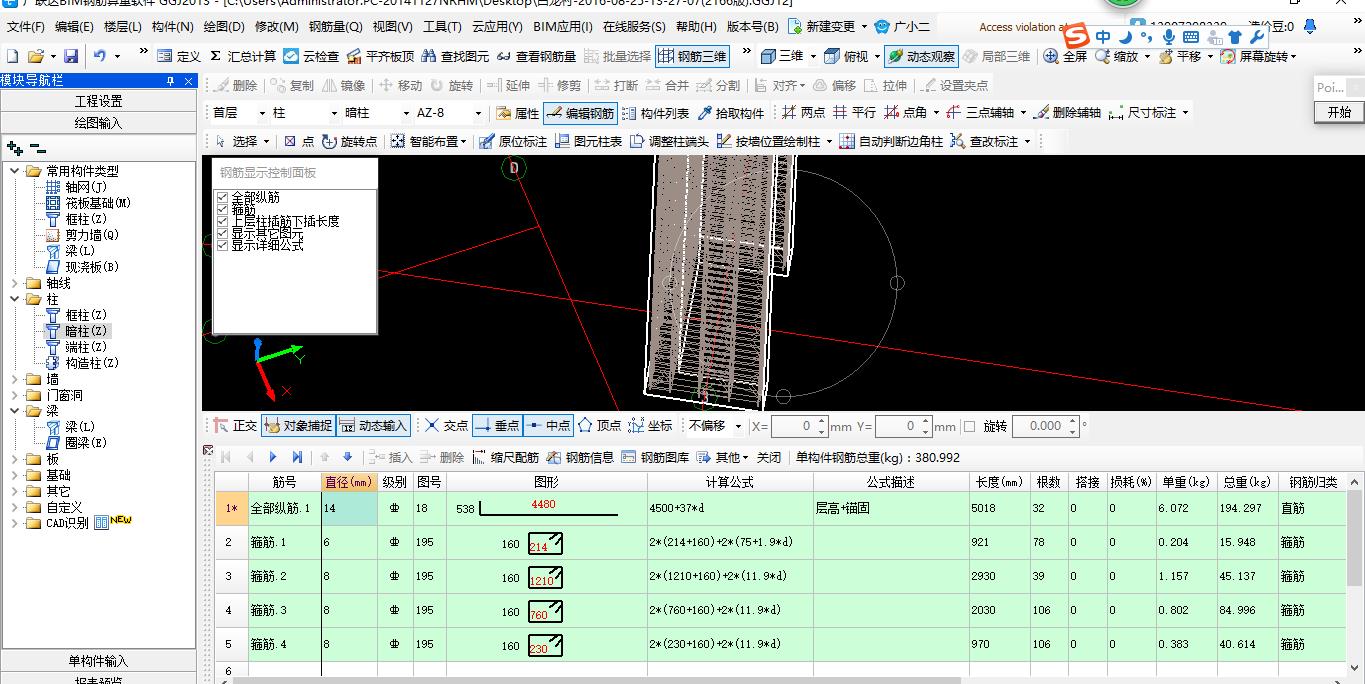Launch 云检查 cloud check
This screenshot has height=684, width=1365.
(311, 56)
